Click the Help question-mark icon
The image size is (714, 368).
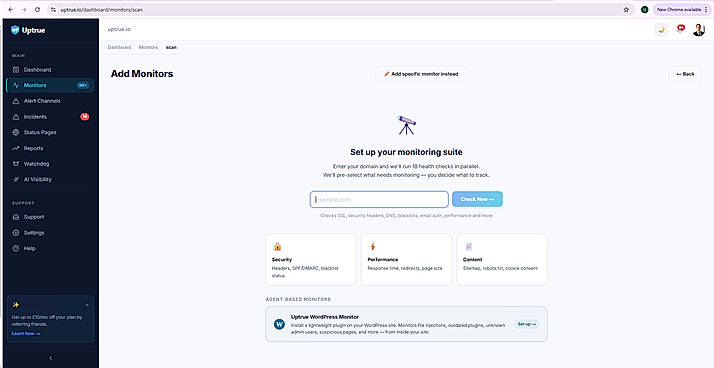tap(16, 248)
